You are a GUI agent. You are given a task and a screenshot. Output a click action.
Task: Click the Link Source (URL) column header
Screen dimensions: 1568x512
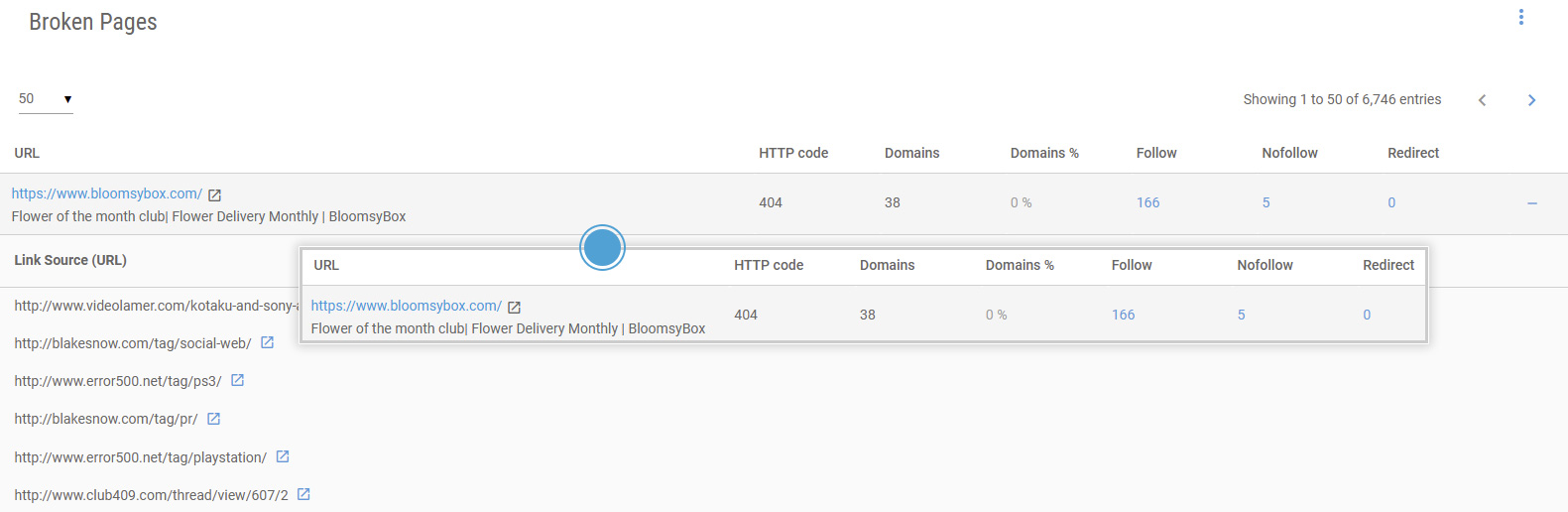click(70, 260)
